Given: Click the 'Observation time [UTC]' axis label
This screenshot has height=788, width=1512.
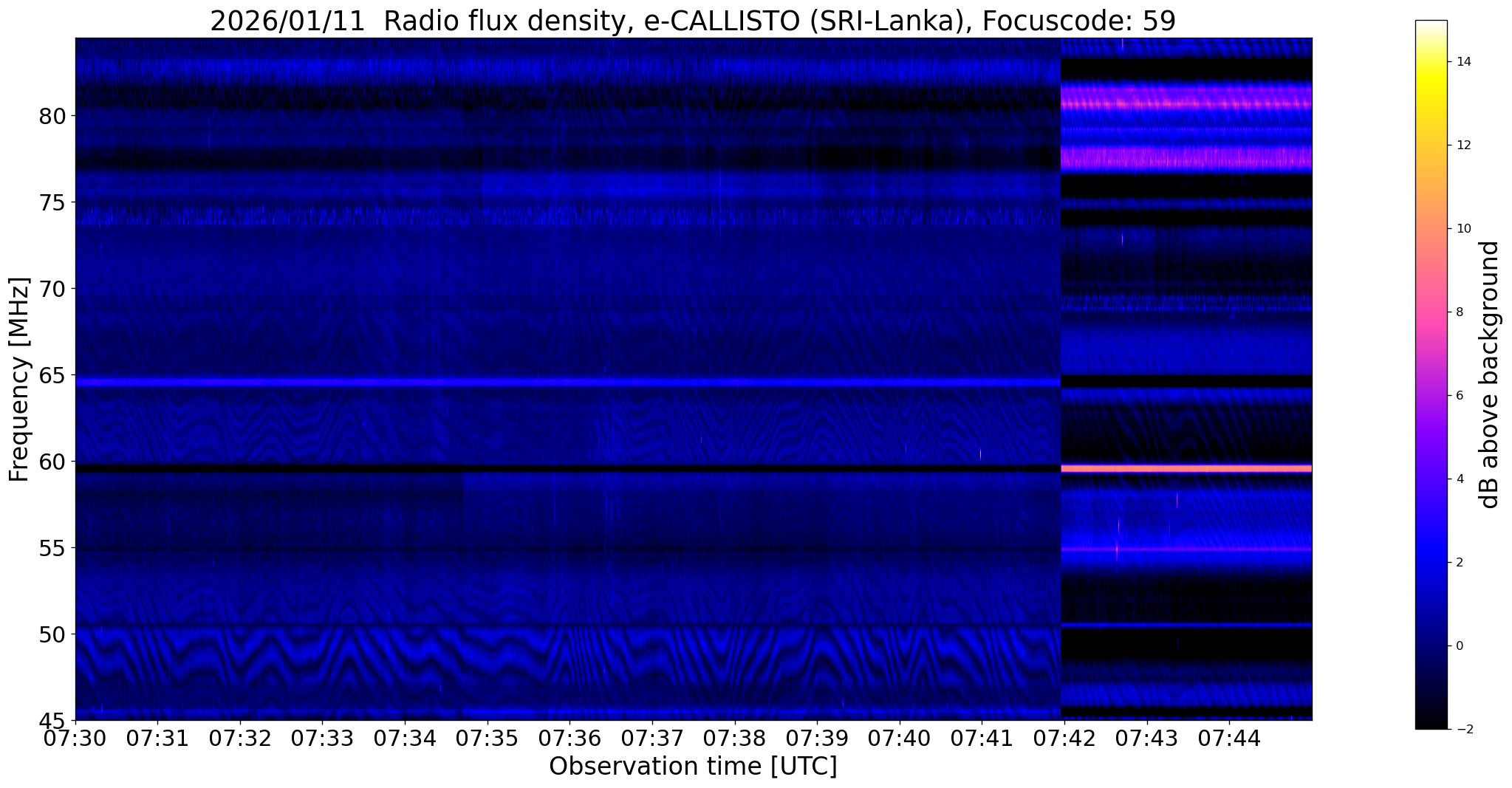Looking at the screenshot, I should (693, 767).
